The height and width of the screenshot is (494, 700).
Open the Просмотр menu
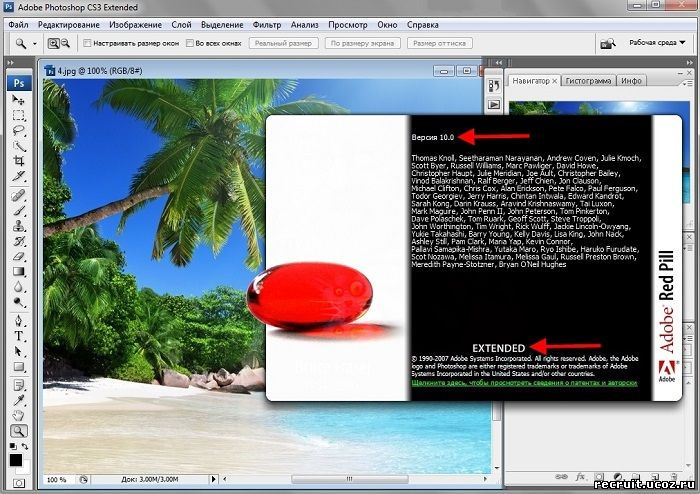pos(348,25)
